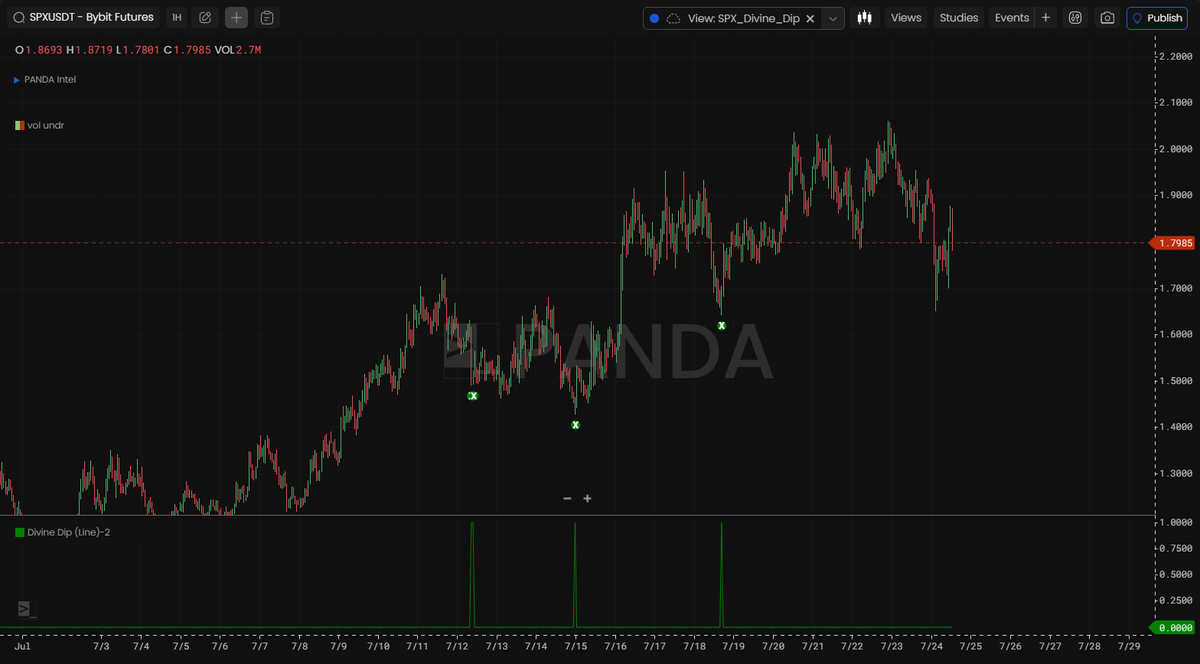Click the Divine Dip green legend swatch
The height and width of the screenshot is (664, 1200).
(19, 532)
